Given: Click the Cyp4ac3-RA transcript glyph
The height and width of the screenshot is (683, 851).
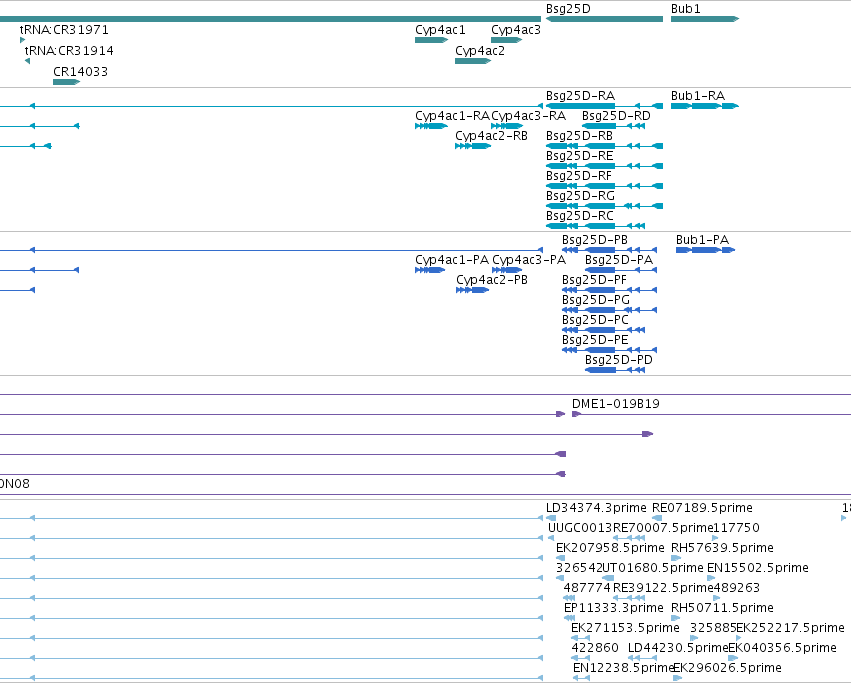Looking at the screenshot, I should pyautogui.click(x=507, y=126).
